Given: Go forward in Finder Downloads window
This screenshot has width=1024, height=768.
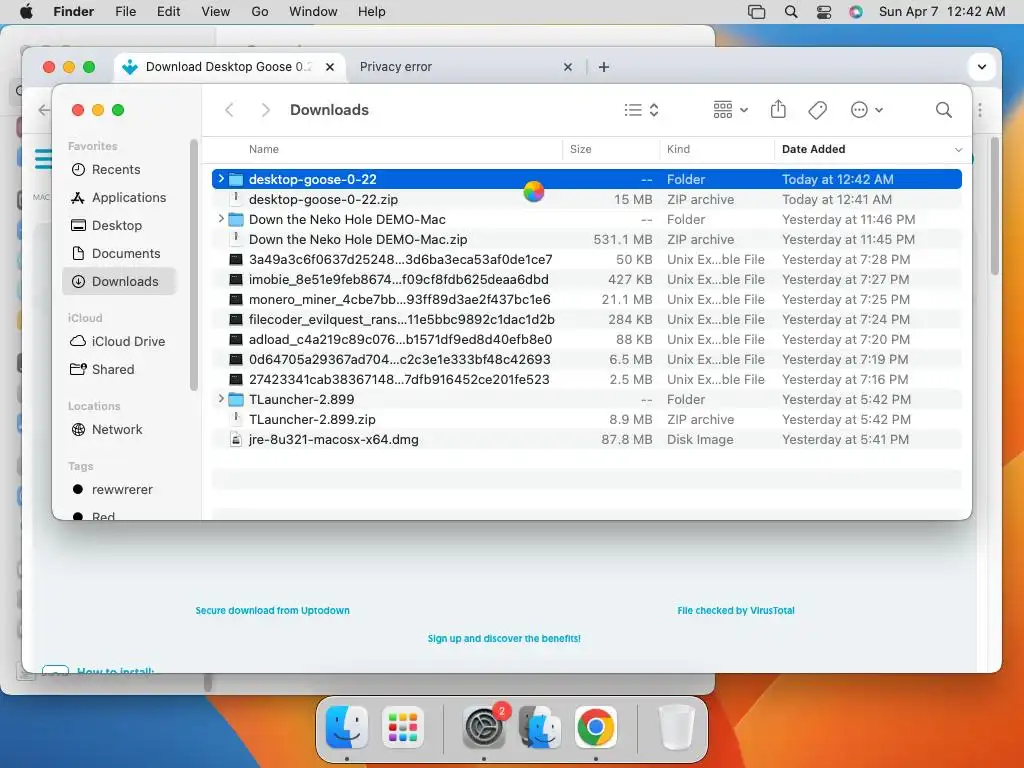Looking at the screenshot, I should coord(265,110).
